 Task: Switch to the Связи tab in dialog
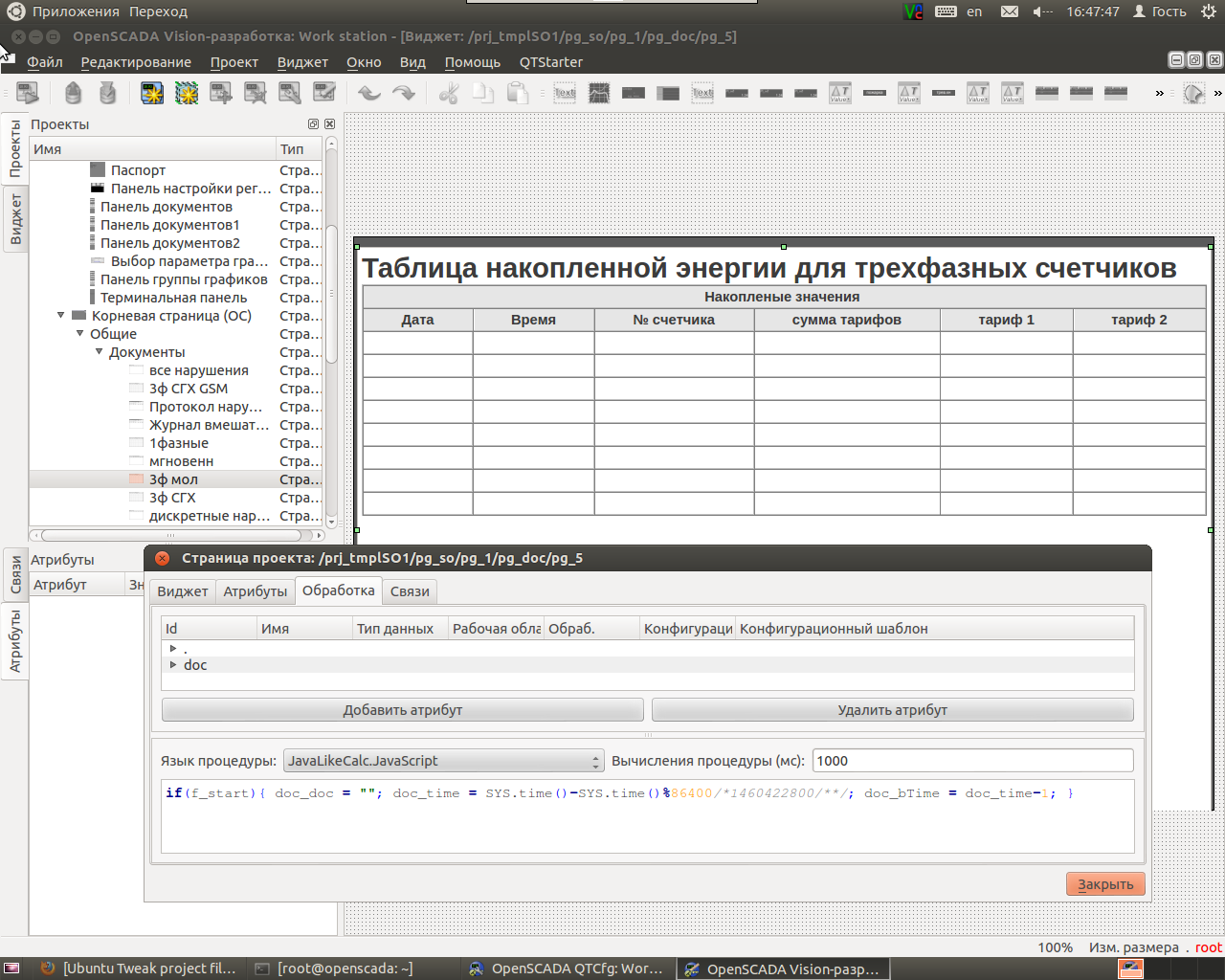click(x=410, y=591)
